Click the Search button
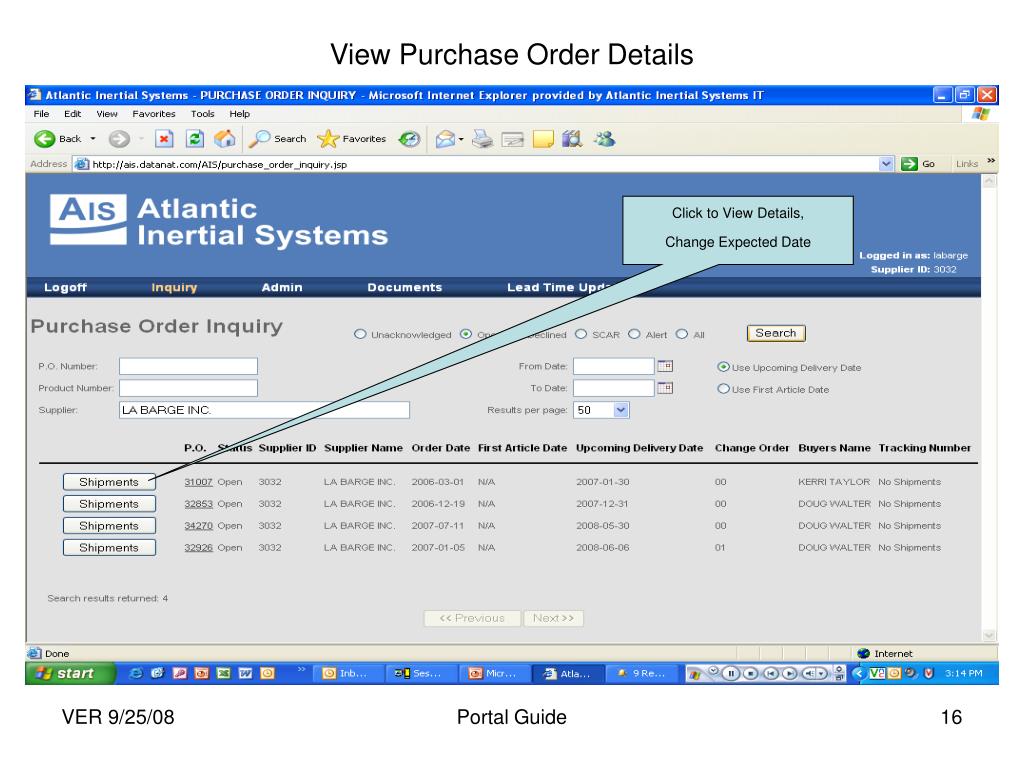The width and height of the screenshot is (1024, 768). pyautogui.click(x=776, y=333)
